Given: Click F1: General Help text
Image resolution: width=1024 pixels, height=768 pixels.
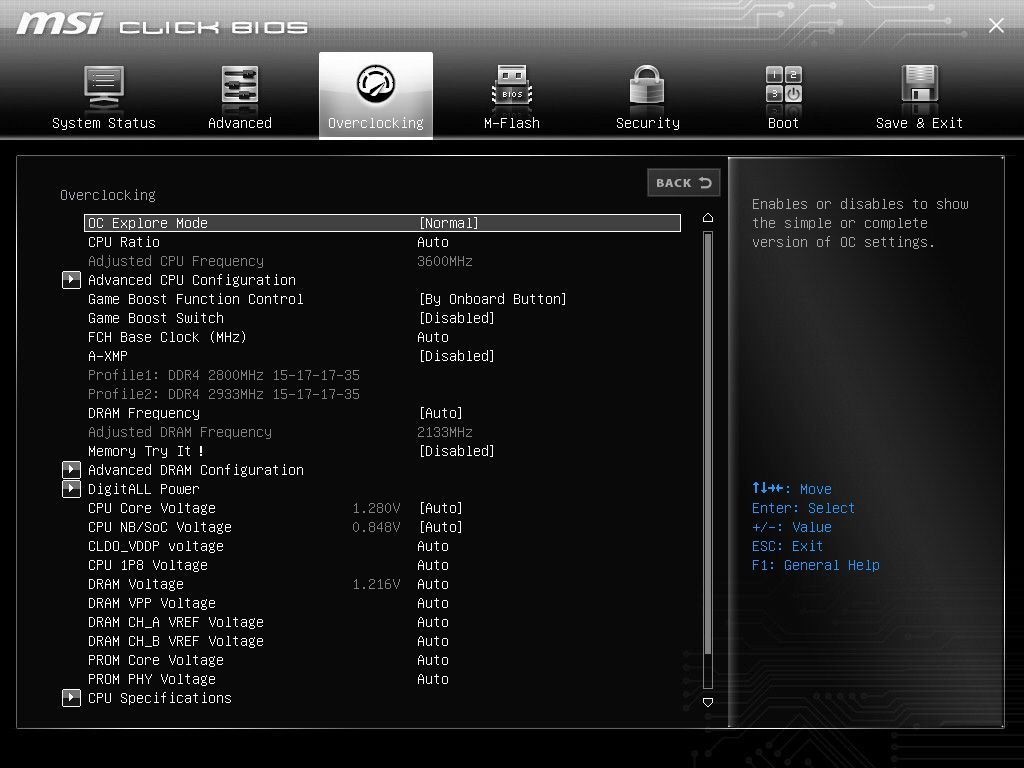Looking at the screenshot, I should [816, 566].
